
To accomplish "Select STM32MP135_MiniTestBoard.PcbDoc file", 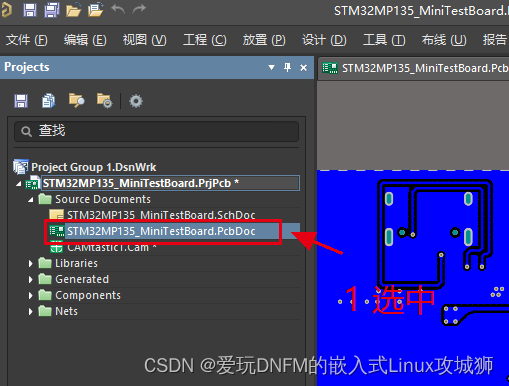I will tap(161, 231).
